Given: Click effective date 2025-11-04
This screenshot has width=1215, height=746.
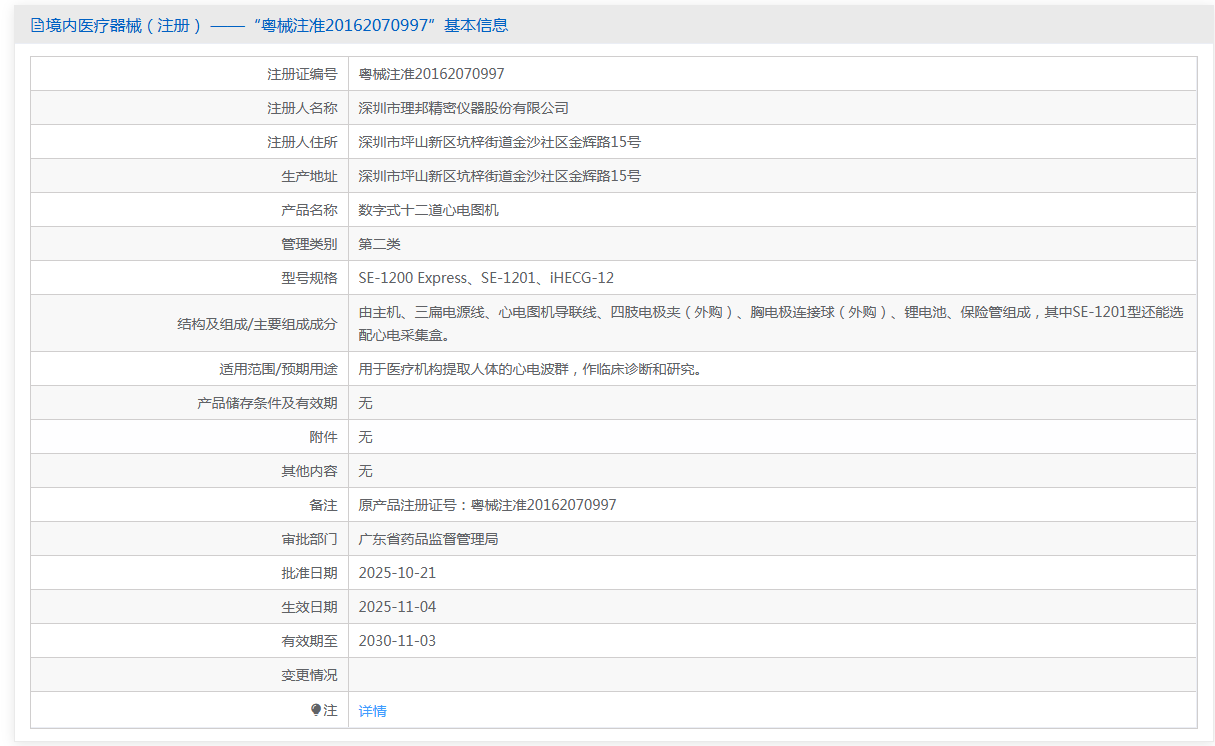Looking at the screenshot, I should [397, 607].
